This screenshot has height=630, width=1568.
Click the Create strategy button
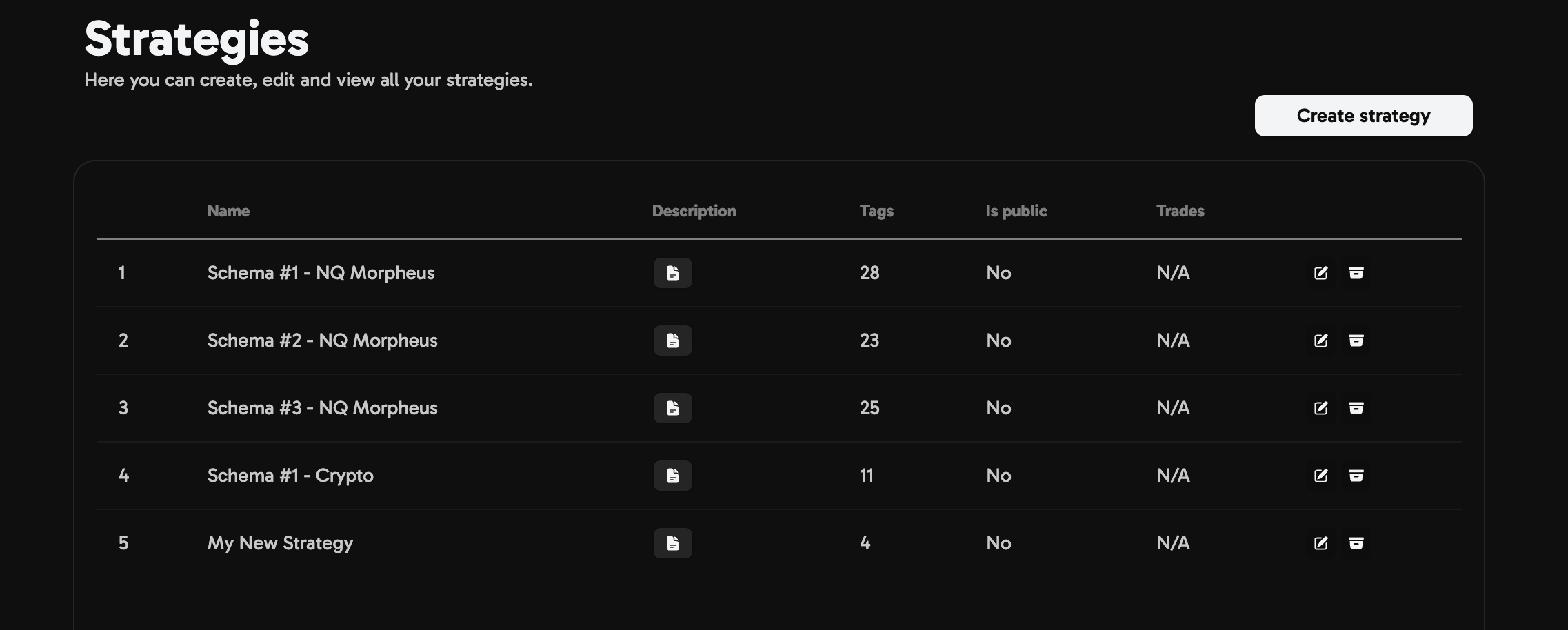pos(1363,116)
